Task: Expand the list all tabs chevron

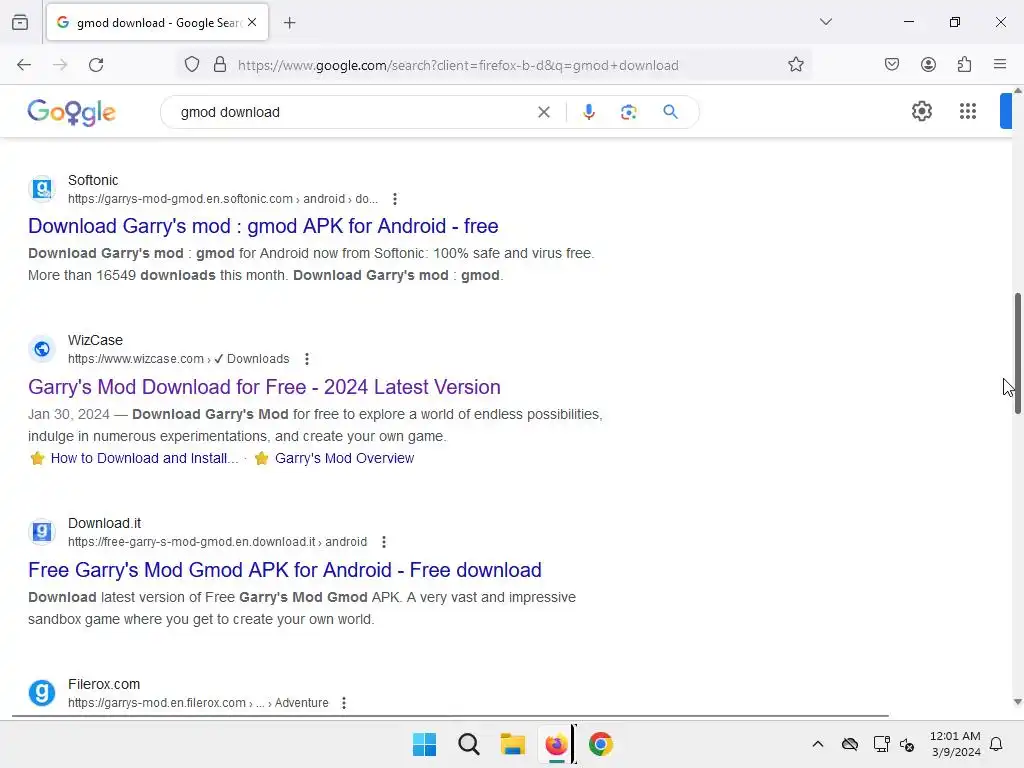Action: [825, 22]
